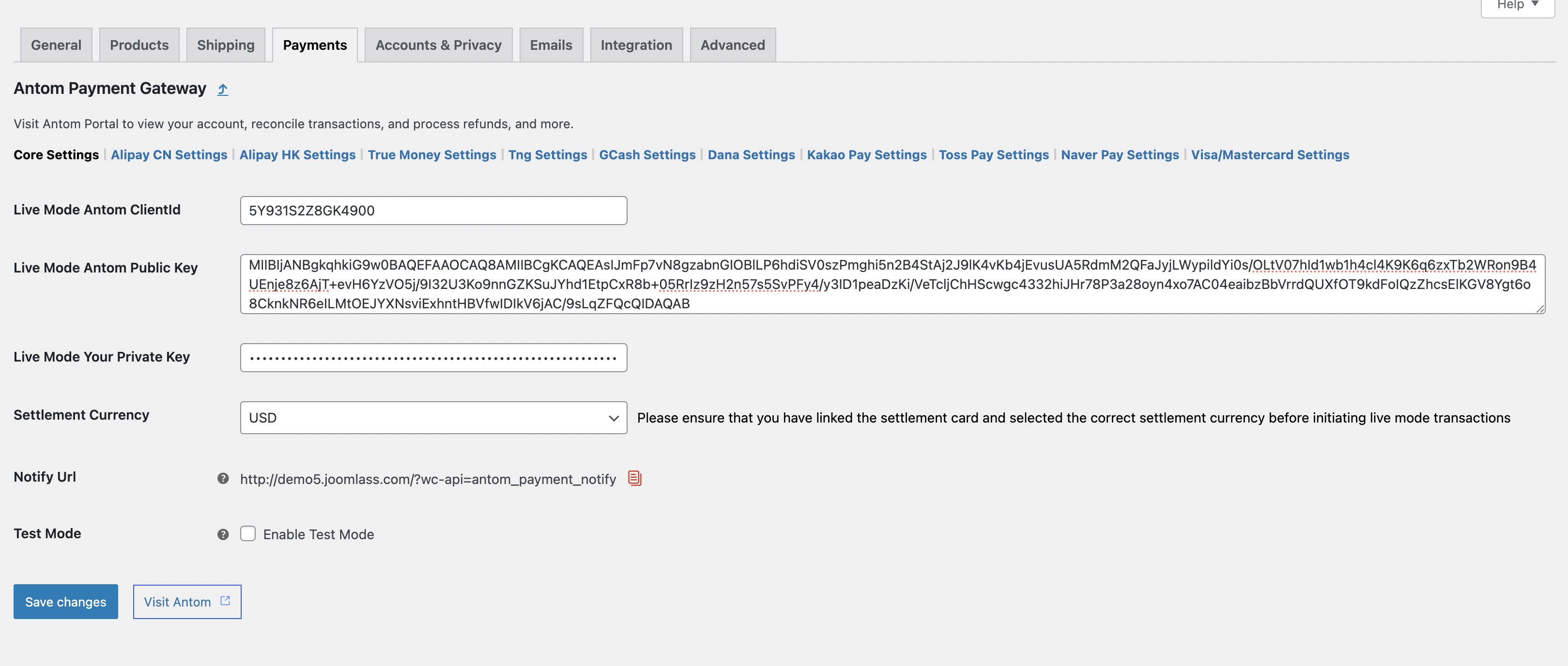The width and height of the screenshot is (1568, 666).
Task: Click the help icon next to Test Mode
Action: [x=223, y=534]
